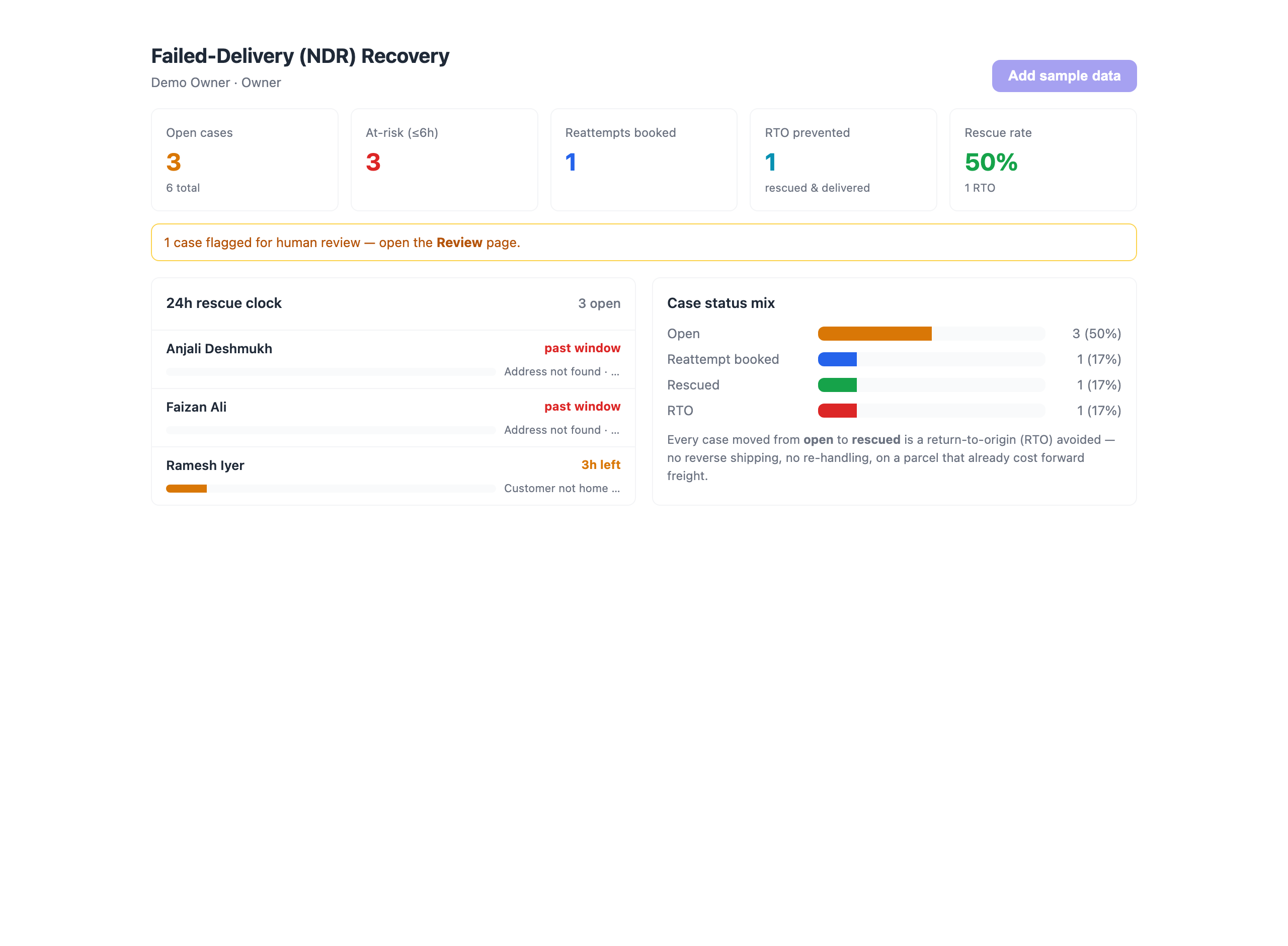
Task: Click Anjali Deshmukh's empty progress bar
Action: click(331, 372)
